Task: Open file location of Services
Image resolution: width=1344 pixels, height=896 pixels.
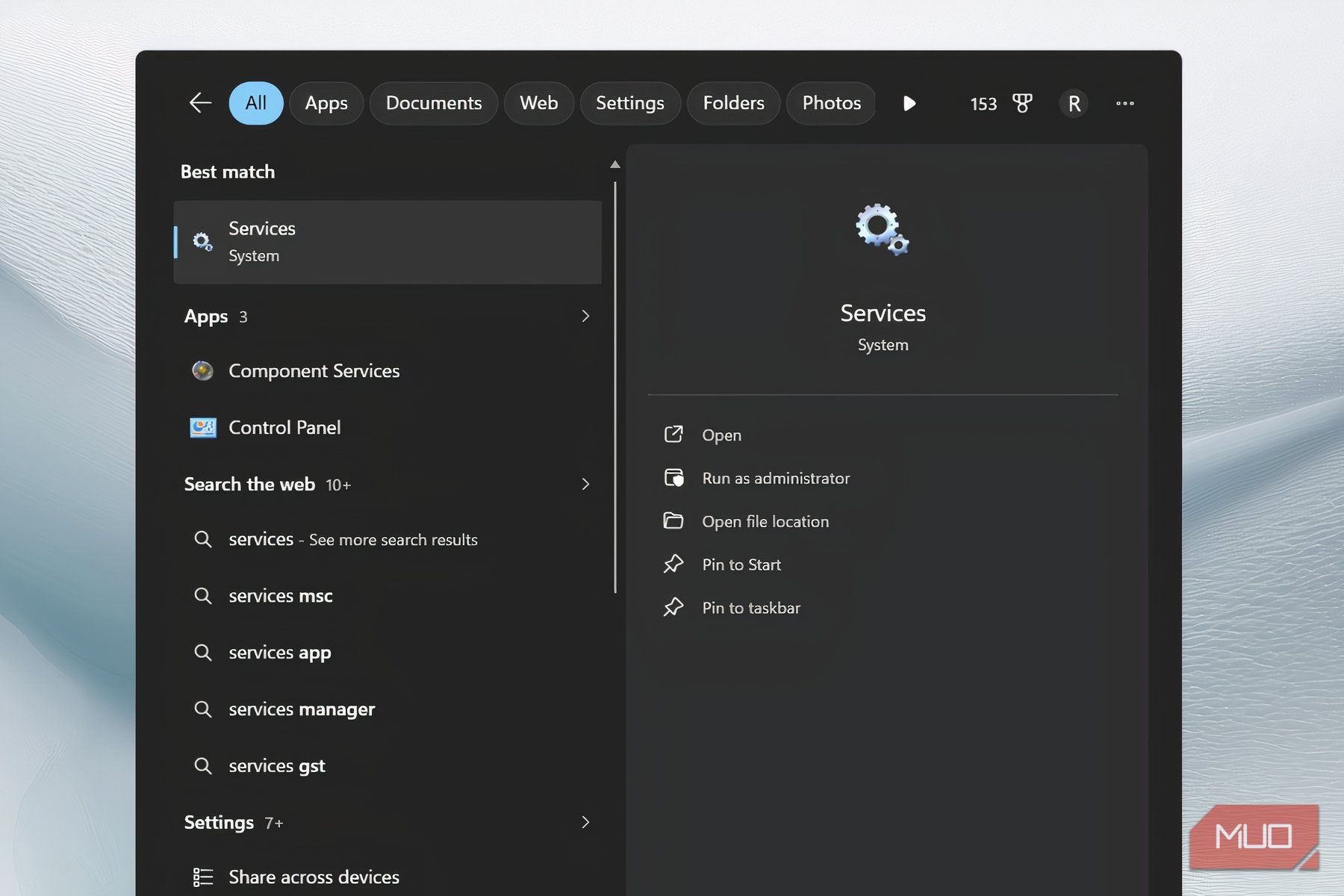Action: click(x=765, y=522)
